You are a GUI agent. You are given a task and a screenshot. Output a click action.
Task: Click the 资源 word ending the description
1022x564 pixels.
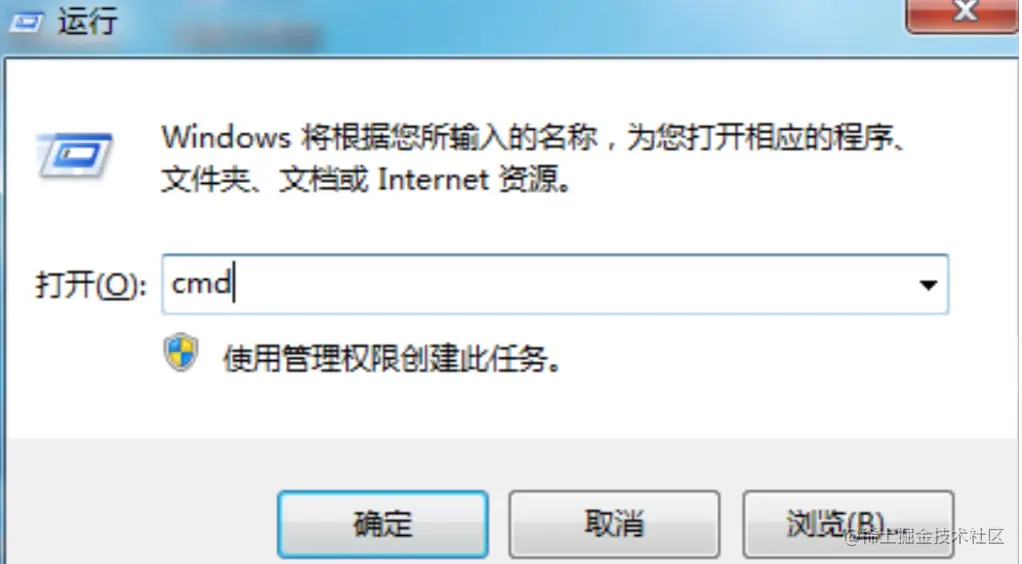click(529, 179)
